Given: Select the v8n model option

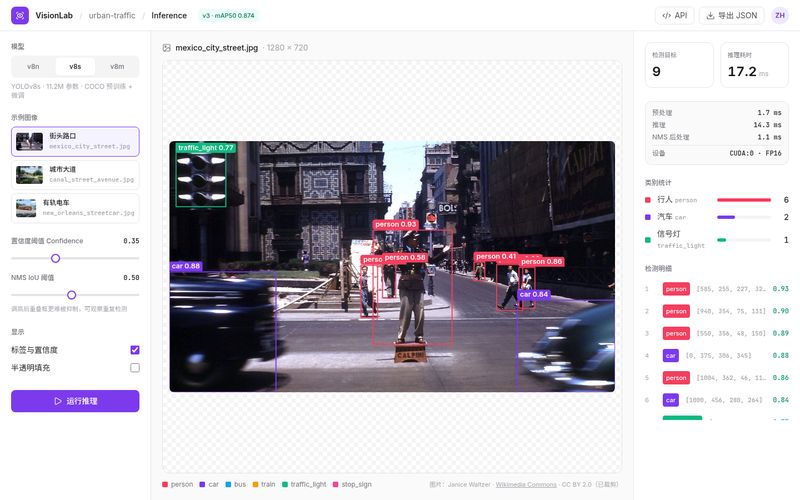Looking at the screenshot, I should pos(33,66).
